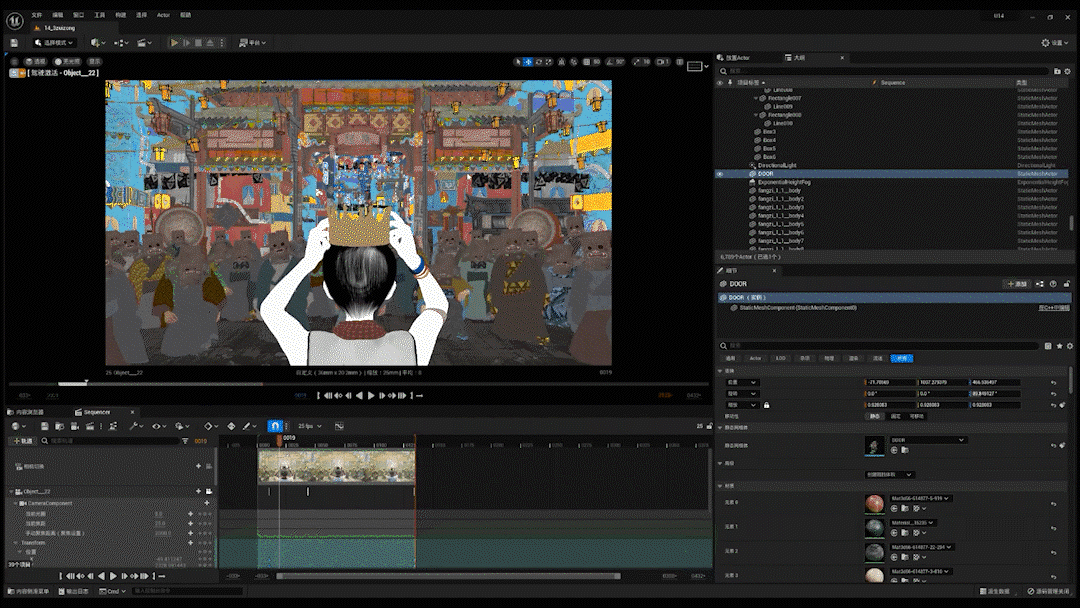Image resolution: width=1080 pixels, height=608 pixels.
Task: Open the 文件 File menu
Action: coord(37,14)
